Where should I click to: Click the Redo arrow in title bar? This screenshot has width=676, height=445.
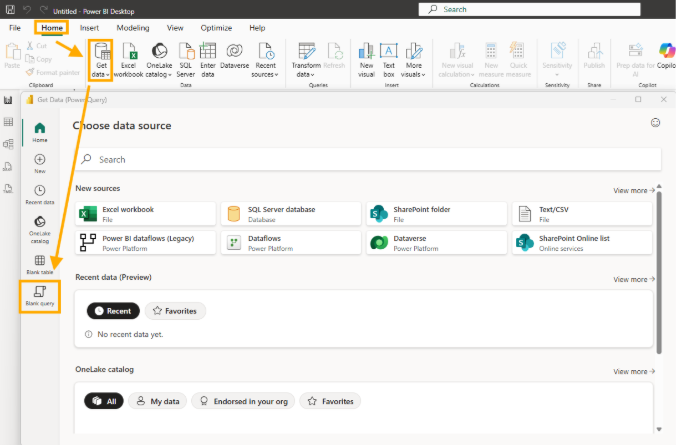pyautogui.click(x=43, y=9)
